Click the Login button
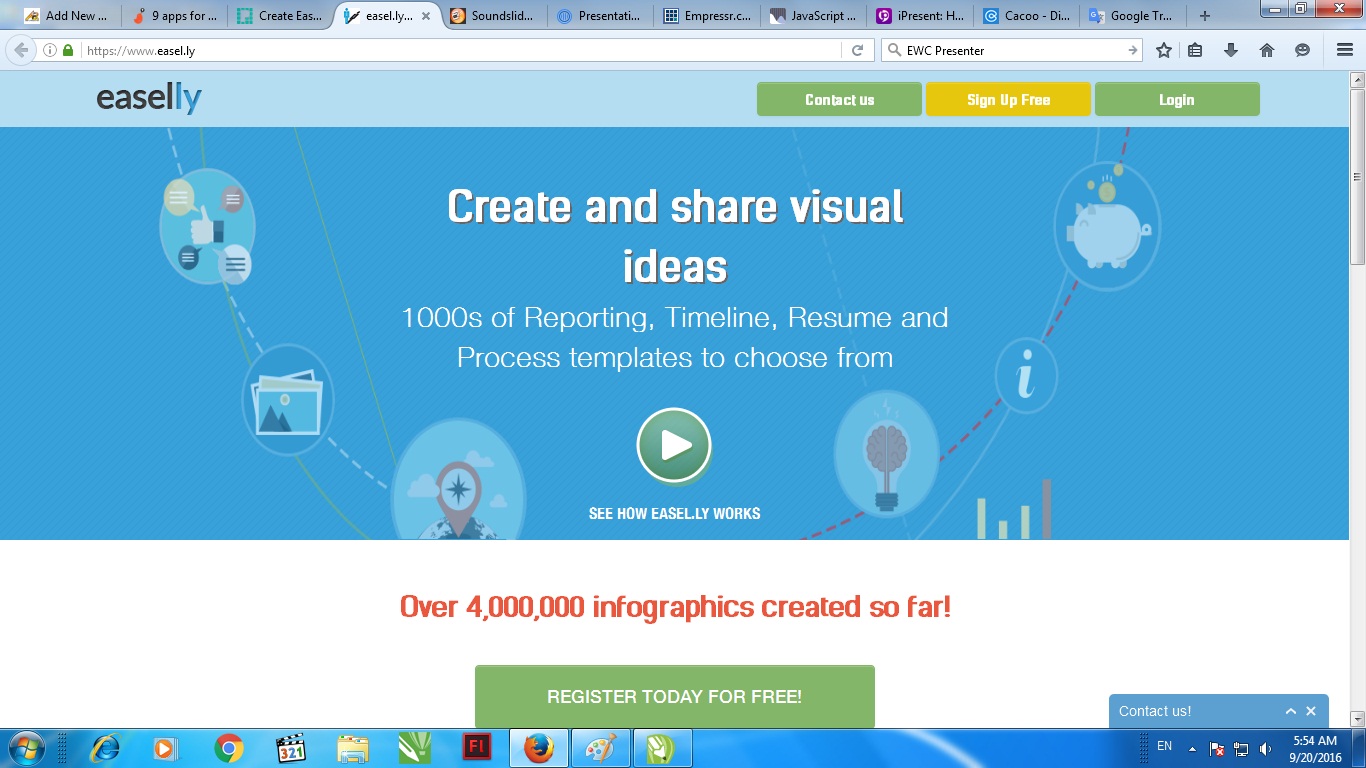Screen dimensions: 1366x768 tap(1177, 99)
